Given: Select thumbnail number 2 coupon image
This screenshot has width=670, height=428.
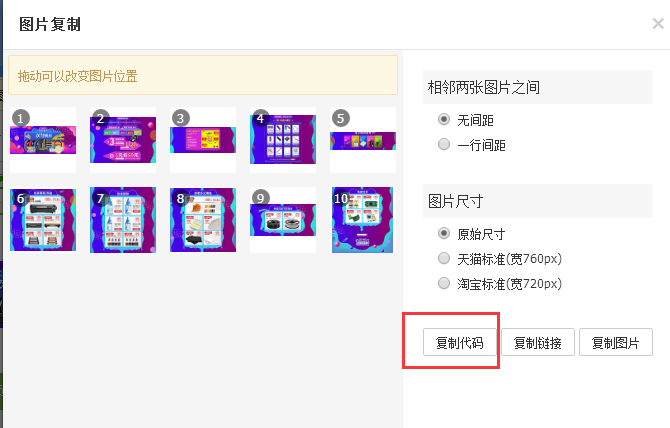Looking at the screenshot, I should point(123,140).
